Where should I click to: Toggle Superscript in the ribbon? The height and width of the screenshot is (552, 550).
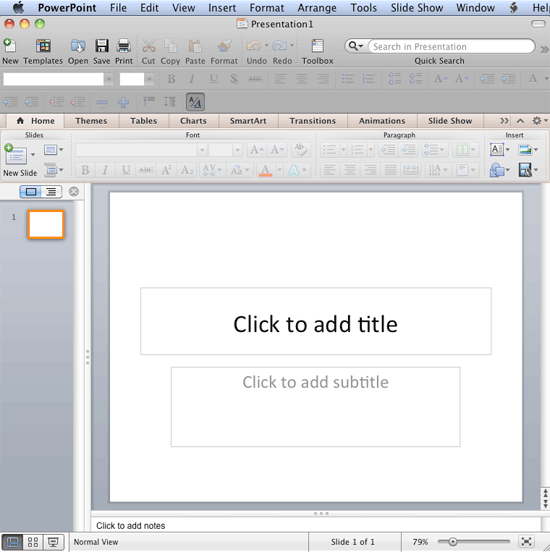point(166,170)
